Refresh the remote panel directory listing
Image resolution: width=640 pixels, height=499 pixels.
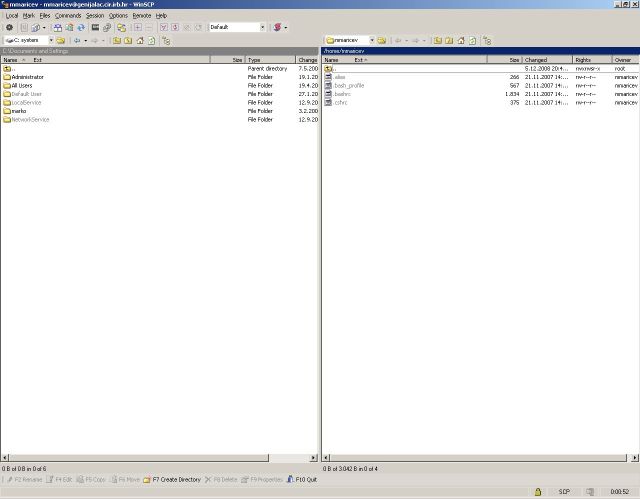[473, 41]
